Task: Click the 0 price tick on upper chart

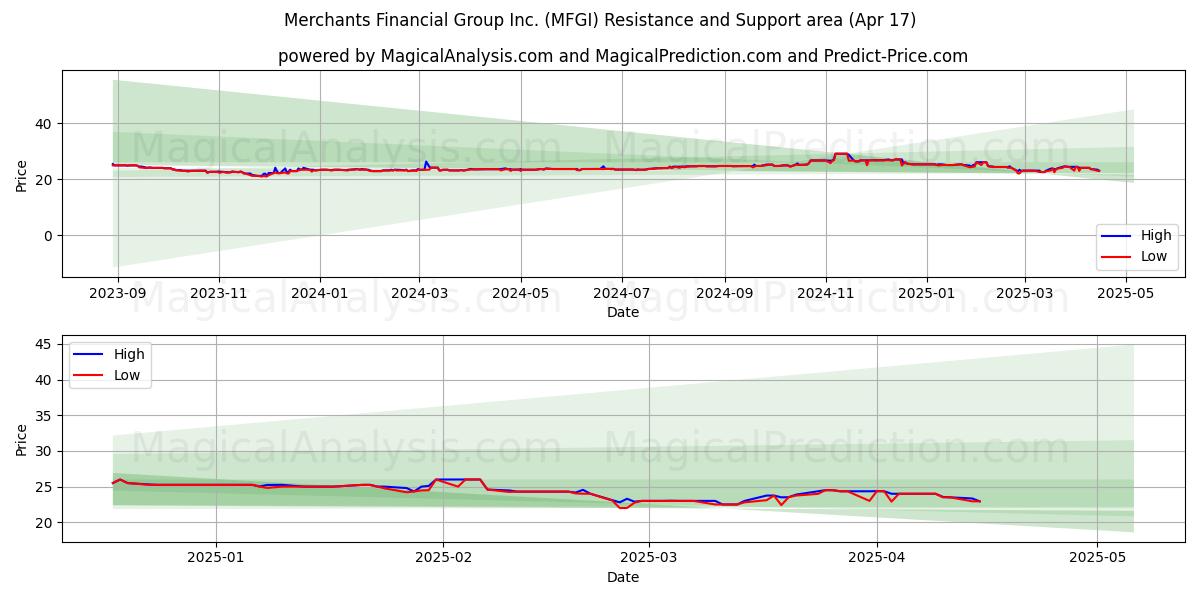Action: tap(49, 236)
